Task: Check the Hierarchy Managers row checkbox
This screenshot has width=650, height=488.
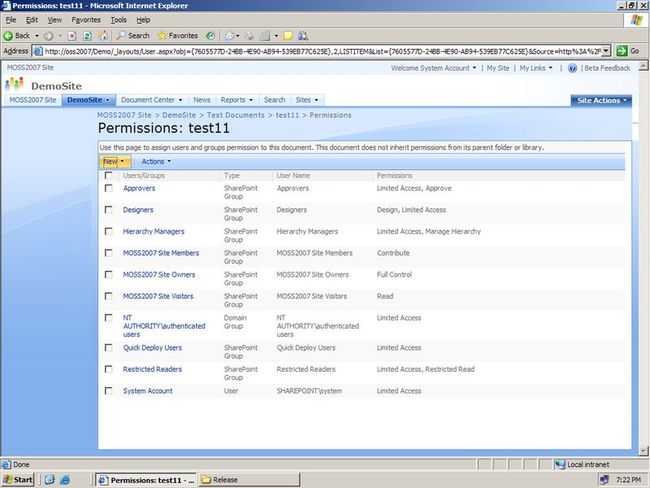Action: pyautogui.click(x=109, y=231)
